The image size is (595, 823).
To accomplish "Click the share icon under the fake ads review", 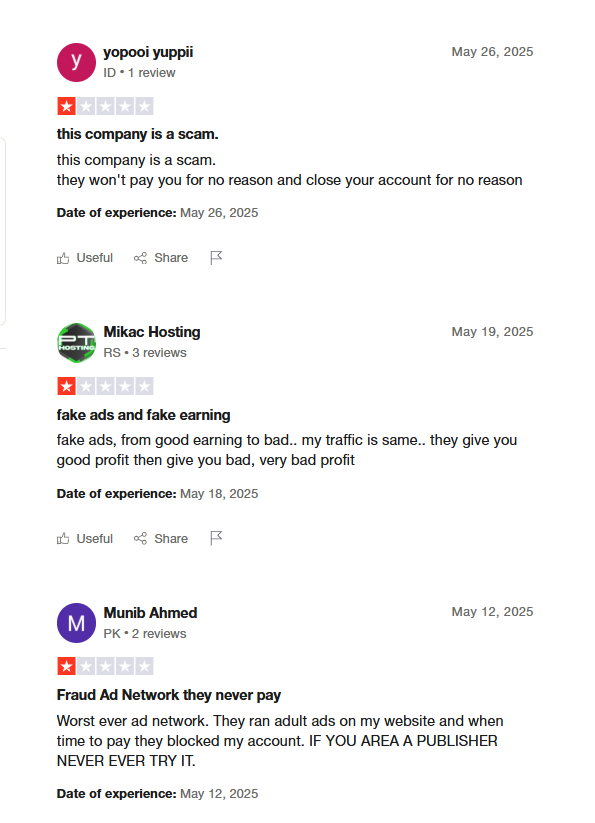I will tap(140, 539).
